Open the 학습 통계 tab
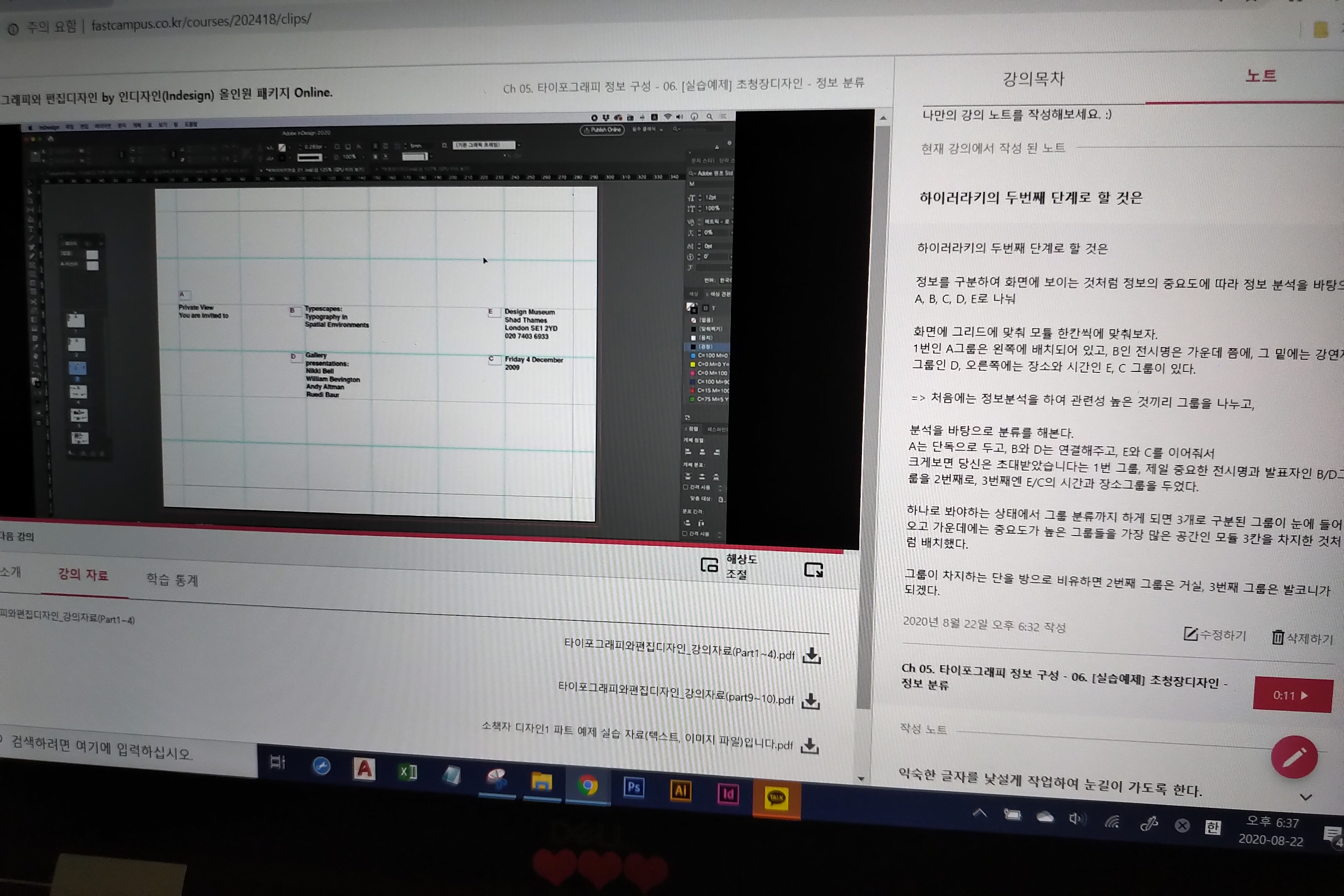Viewport: 1344px width, 896px height. click(172, 580)
